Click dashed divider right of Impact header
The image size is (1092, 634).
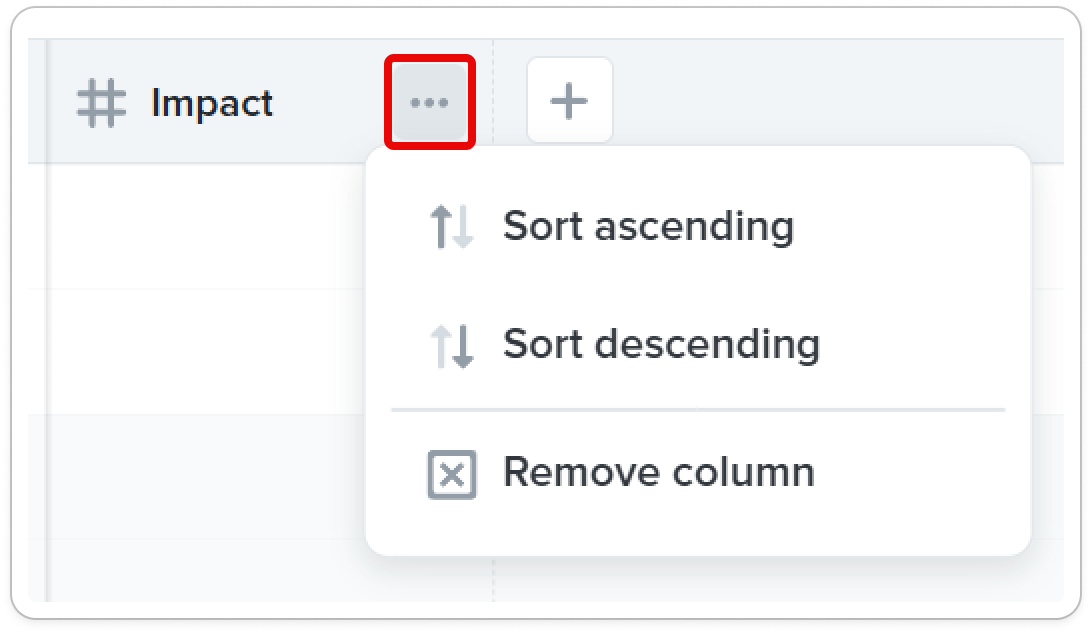493,101
